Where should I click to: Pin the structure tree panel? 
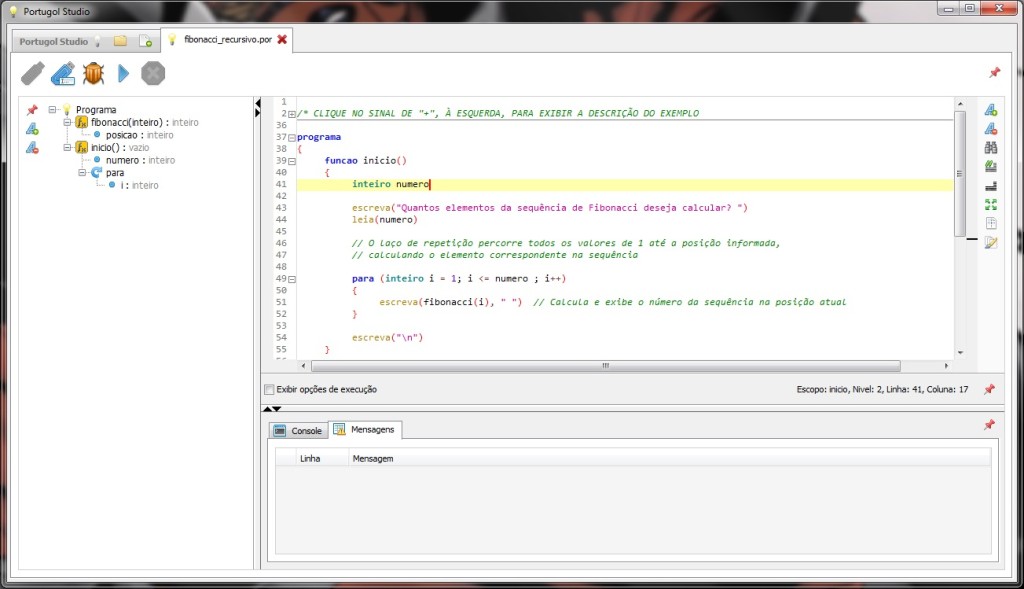point(32,110)
